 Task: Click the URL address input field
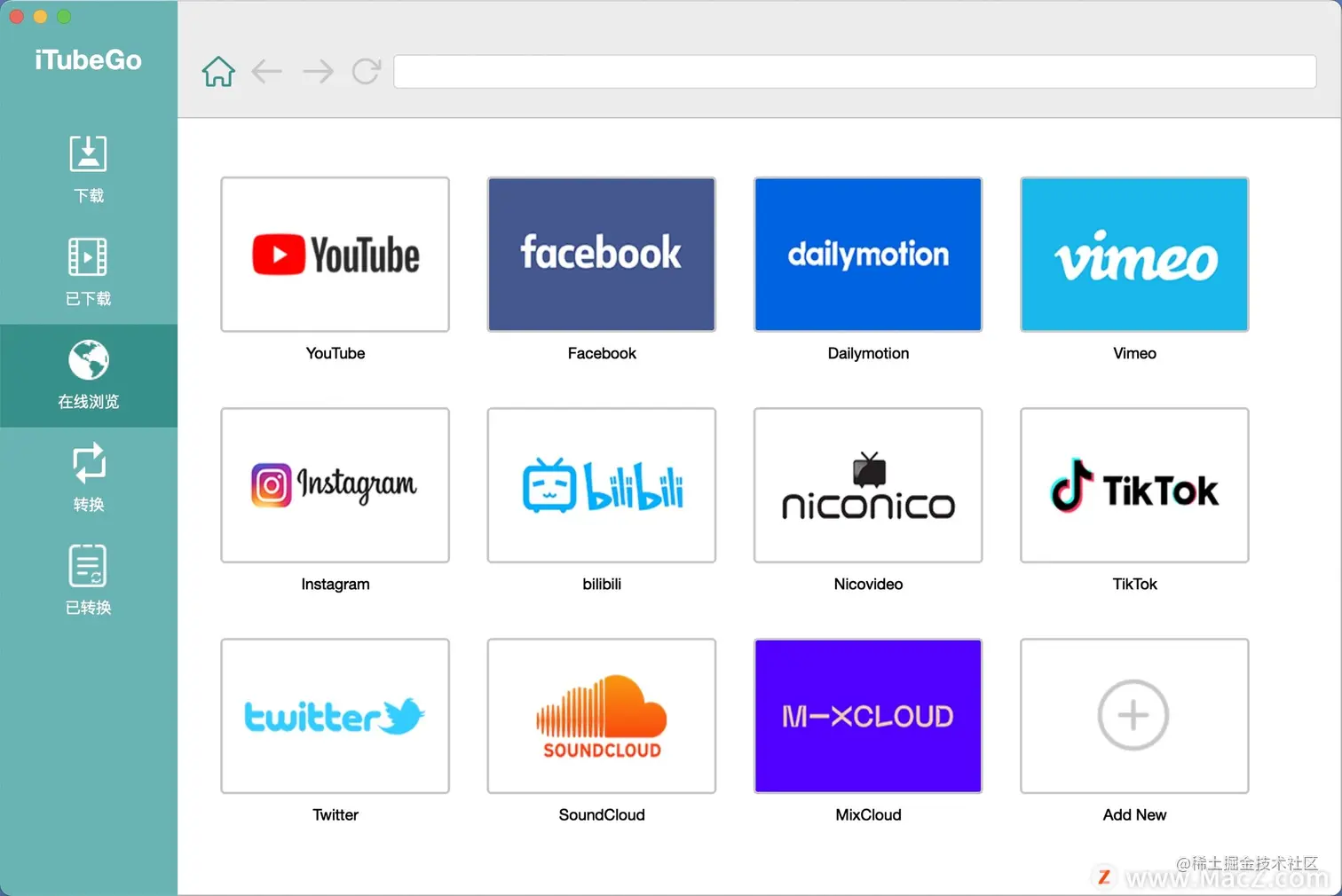(x=855, y=72)
